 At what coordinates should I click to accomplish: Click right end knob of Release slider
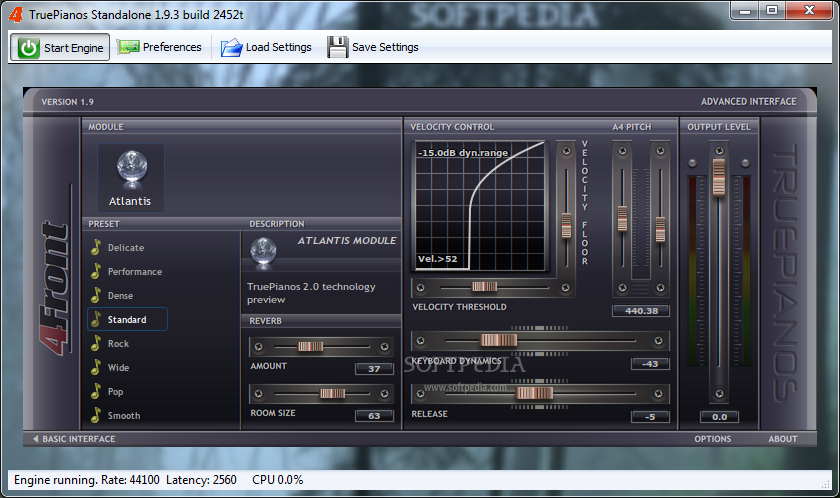coord(658,394)
